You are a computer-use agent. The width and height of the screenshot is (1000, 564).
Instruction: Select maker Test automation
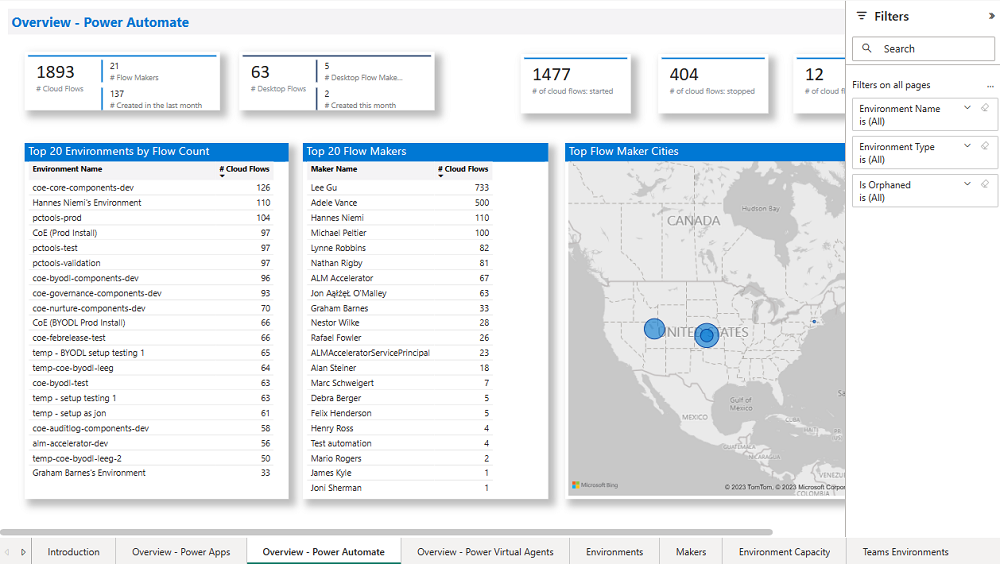[x=400, y=443]
